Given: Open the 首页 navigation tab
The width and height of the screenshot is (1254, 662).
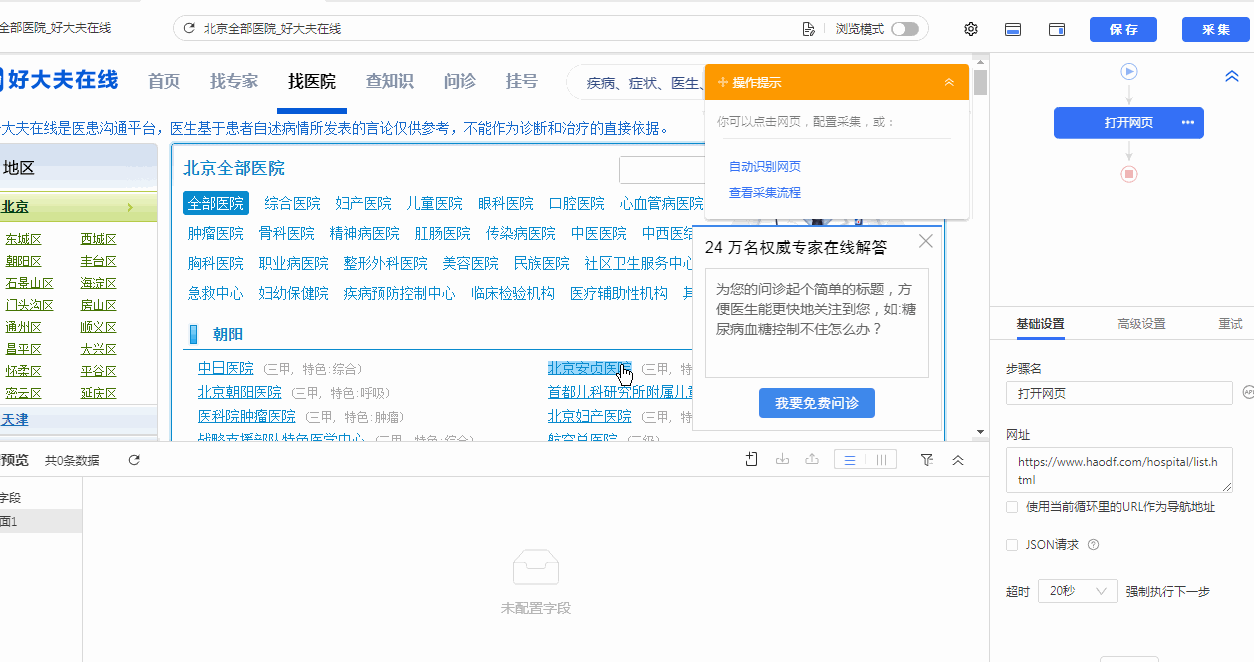Looking at the screenshot, I should point(164,81).
